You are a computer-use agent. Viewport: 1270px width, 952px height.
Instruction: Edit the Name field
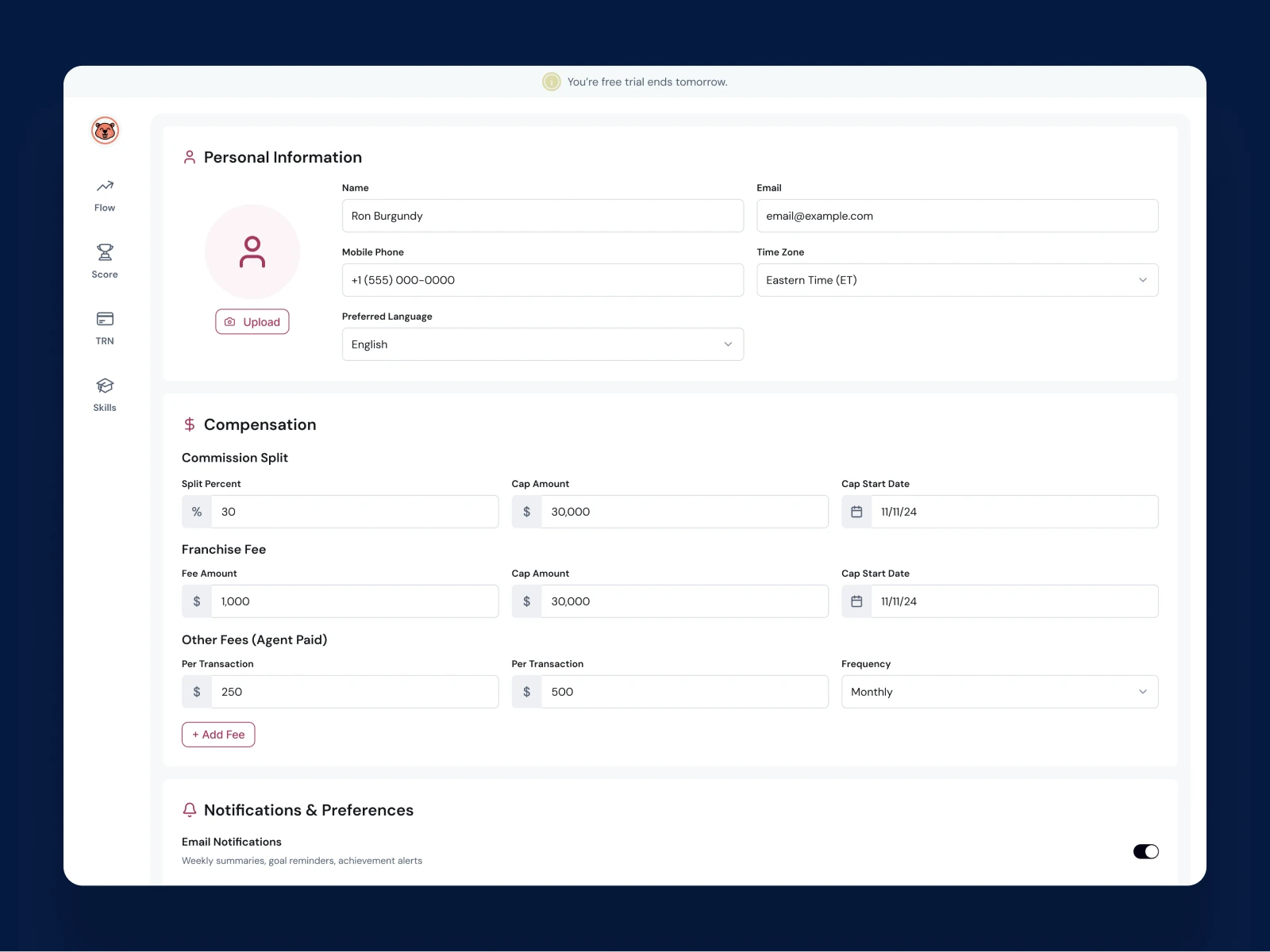pyautogui.click(x=543, y=216)
